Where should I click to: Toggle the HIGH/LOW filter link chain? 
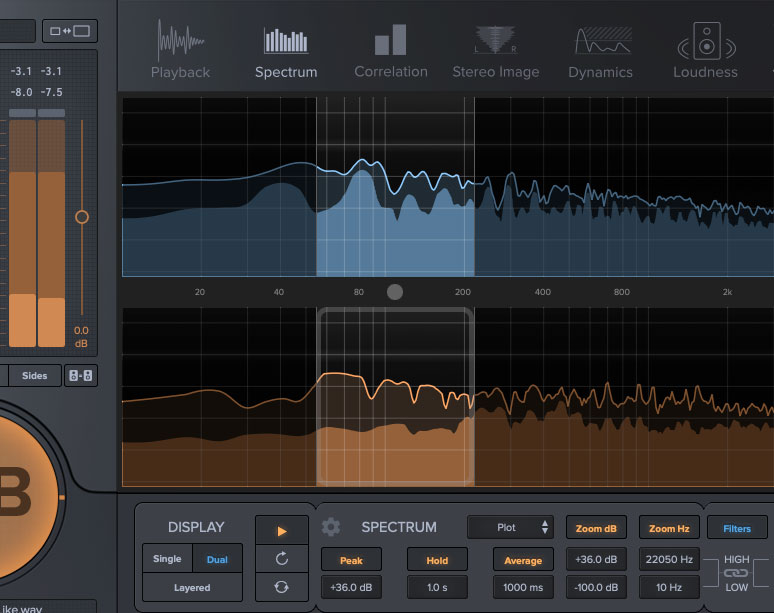736,573
